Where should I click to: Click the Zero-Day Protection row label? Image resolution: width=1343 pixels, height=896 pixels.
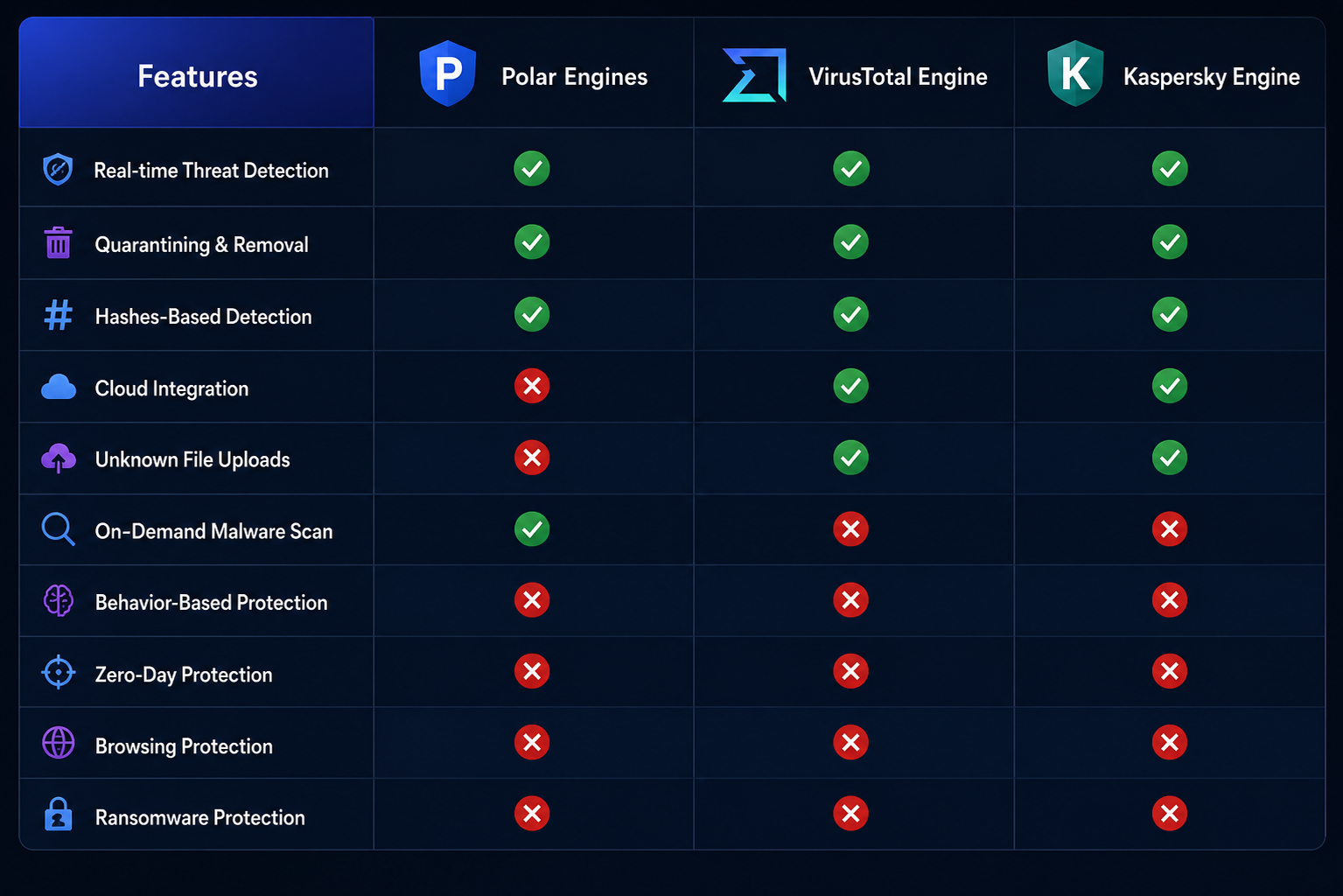(184, 675)
